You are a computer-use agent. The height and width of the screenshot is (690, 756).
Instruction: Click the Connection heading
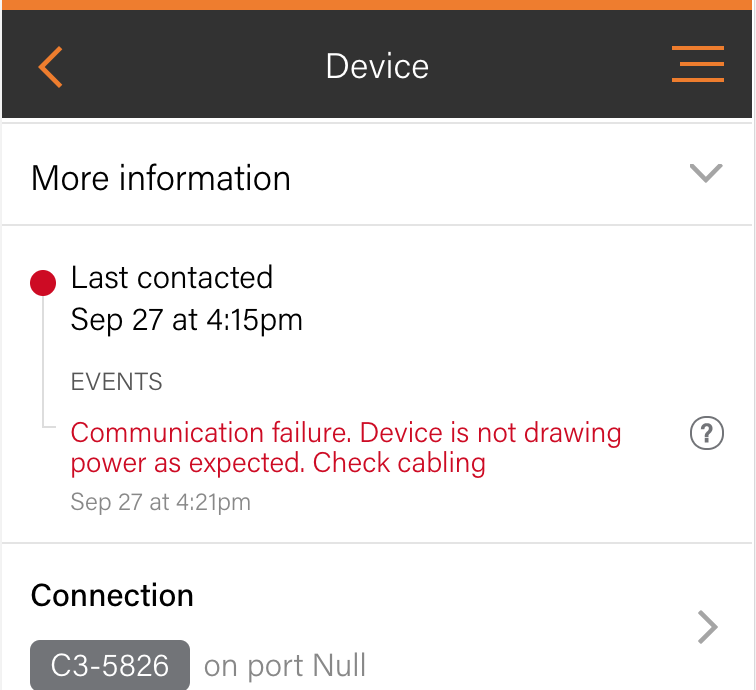click(x=112, y=595)
